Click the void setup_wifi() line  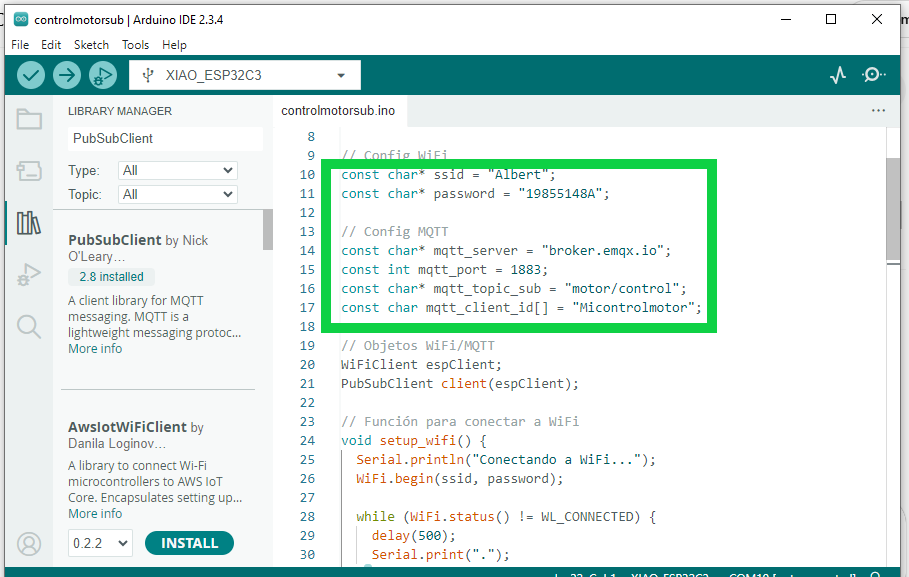point(414,441)
